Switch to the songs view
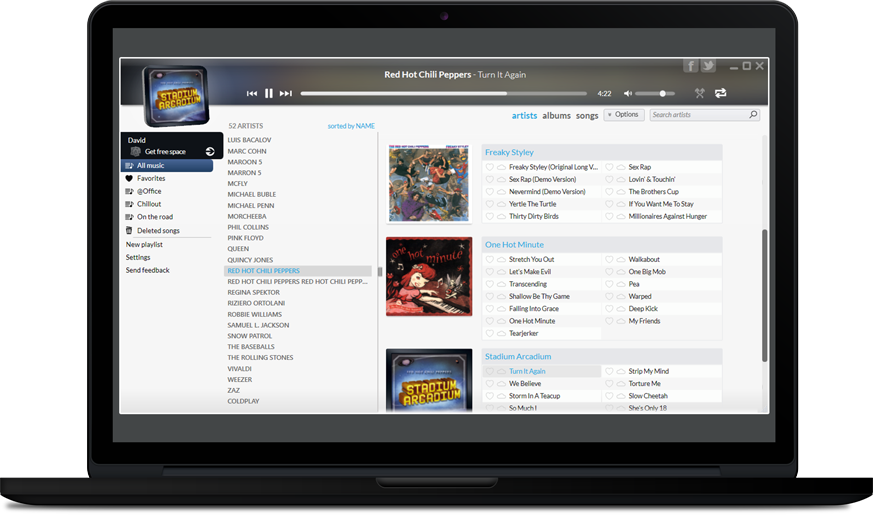Image resolution: width=873 pixels, height=515 pixels. pyautogui.click(x=587, y=115)
